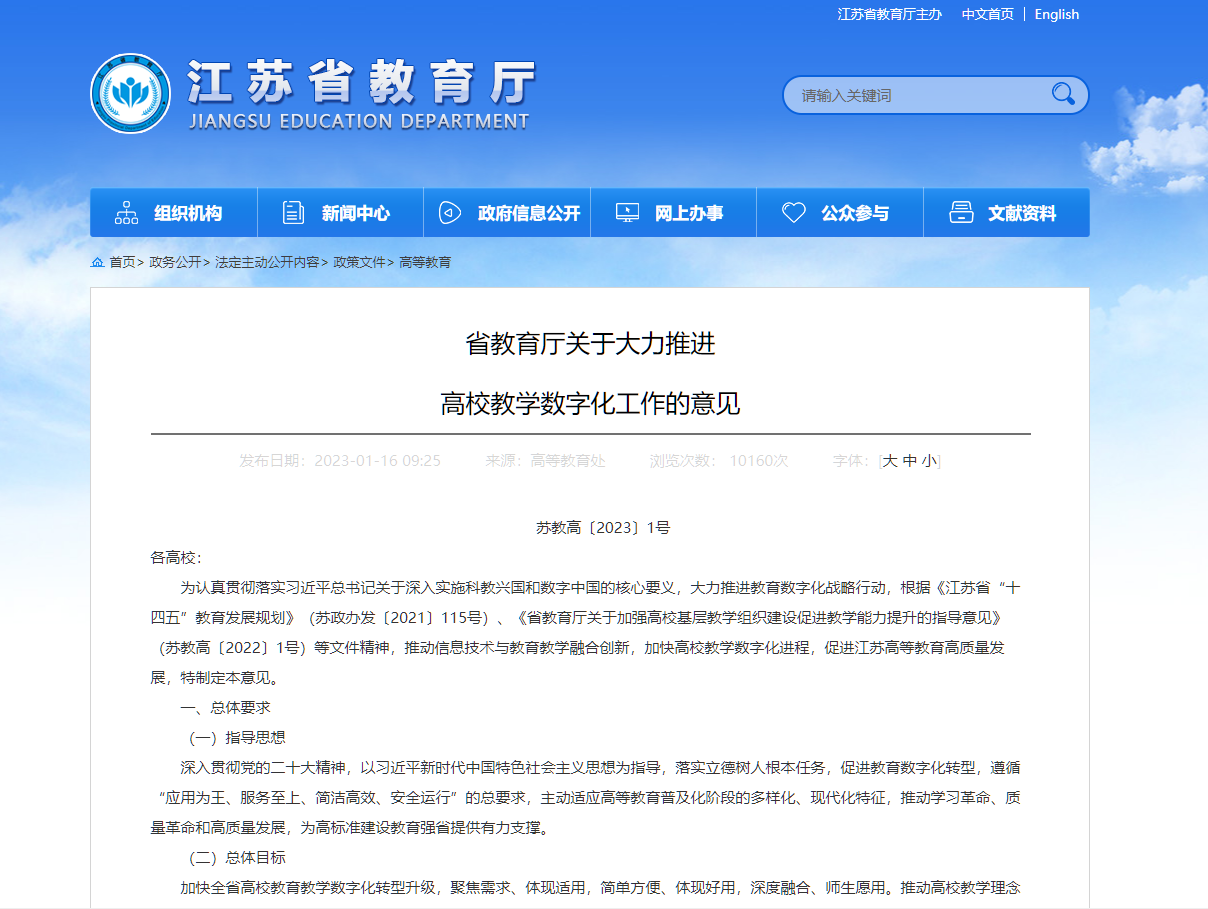Click the monitor icon next to 网上办事
Image resolution: width=1208 pixels, height=909 pixels.
coord(627,212)
